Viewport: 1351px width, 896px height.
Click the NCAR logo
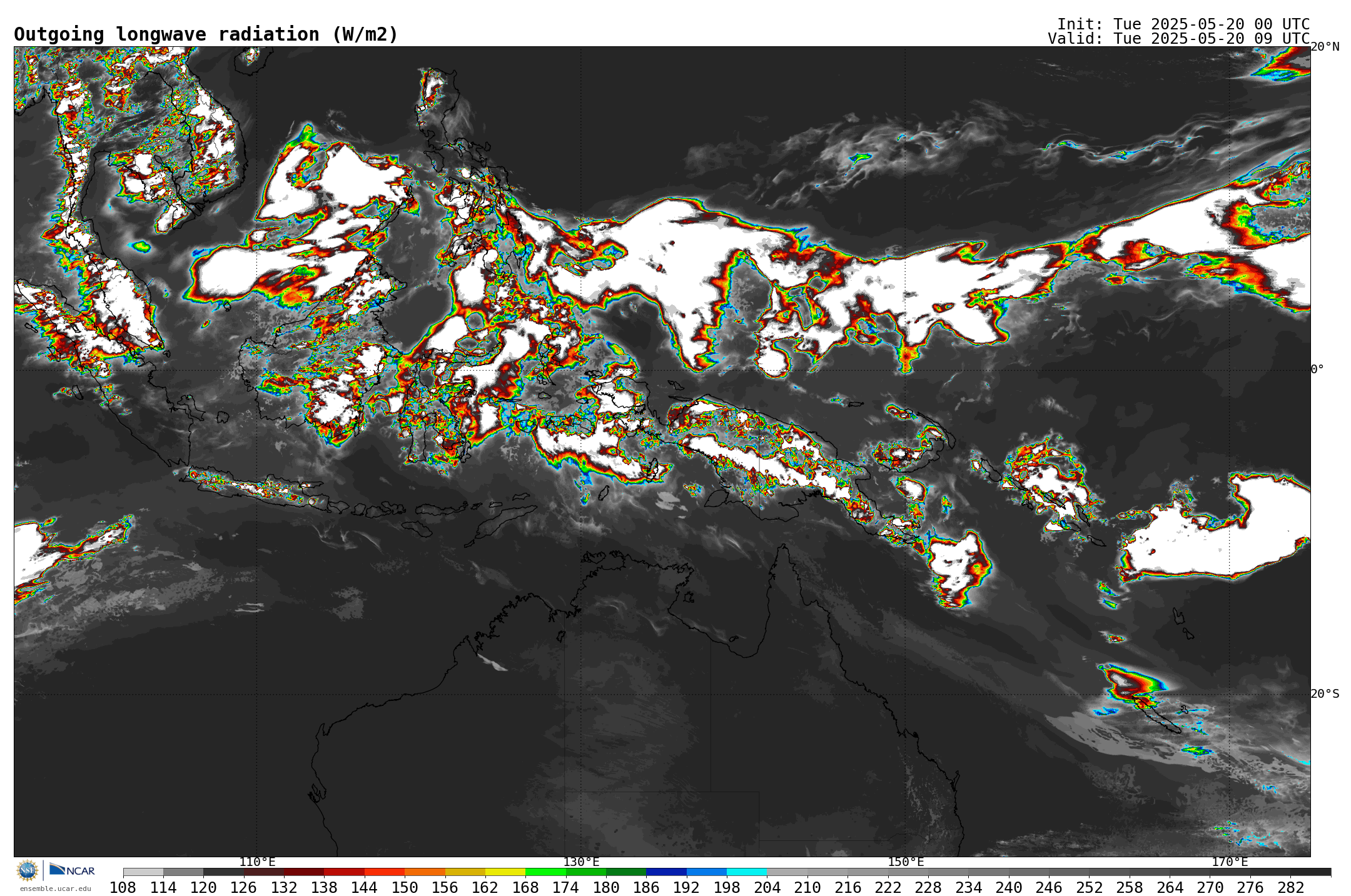tap(72, 870)
